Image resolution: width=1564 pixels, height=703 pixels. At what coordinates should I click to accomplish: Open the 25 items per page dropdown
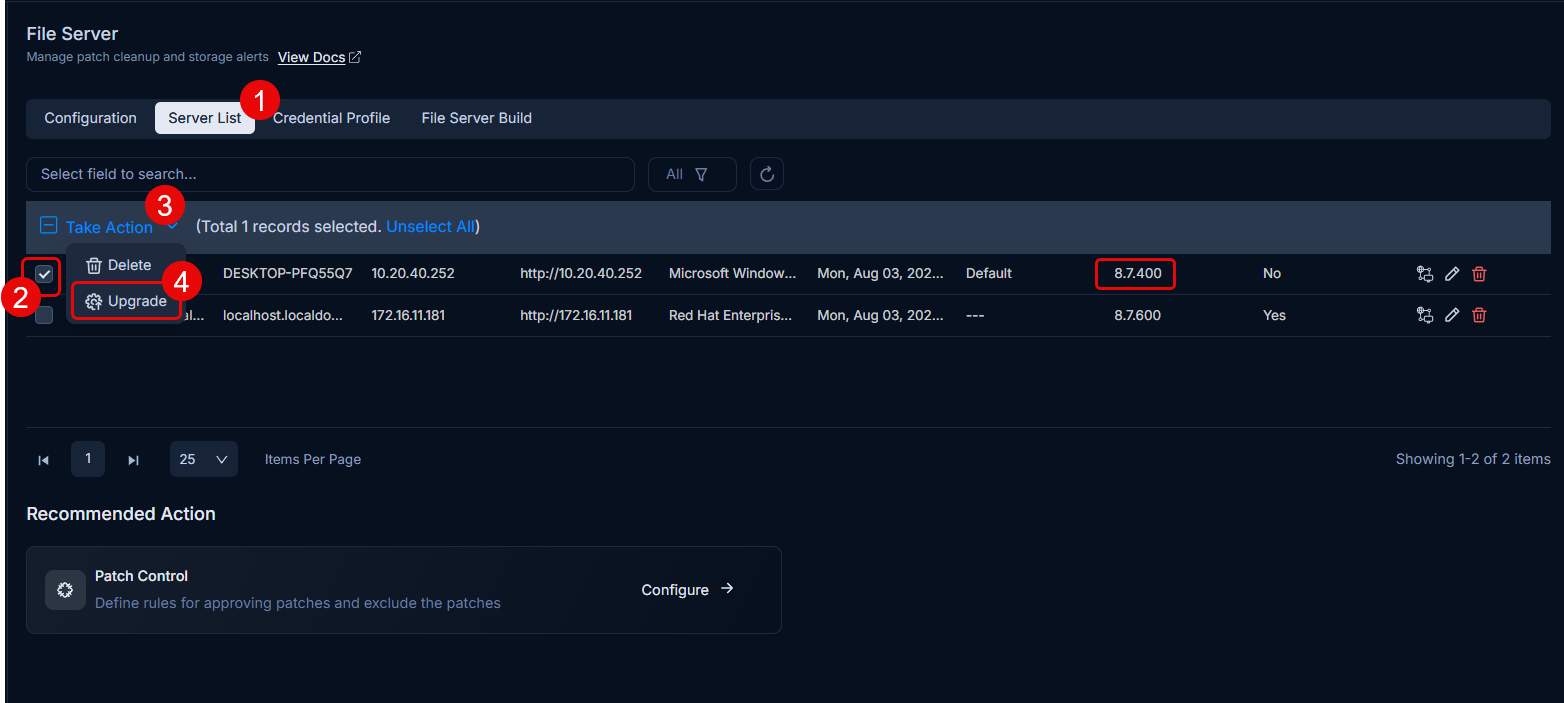[x=204, y=459]
